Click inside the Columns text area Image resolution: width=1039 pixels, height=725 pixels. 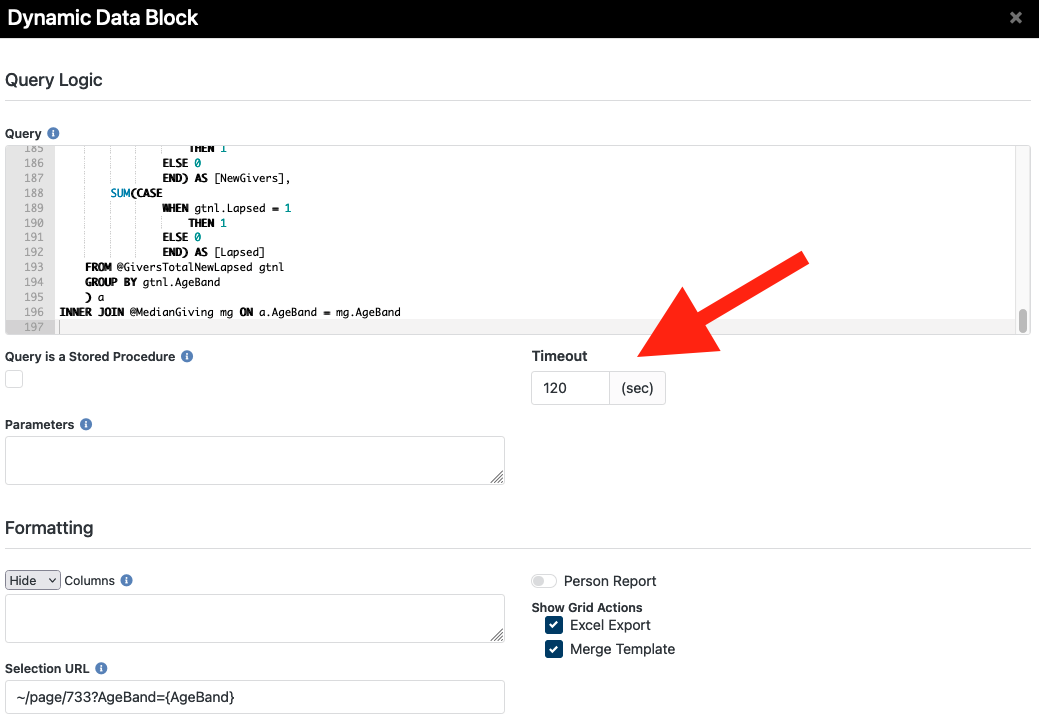254,618
